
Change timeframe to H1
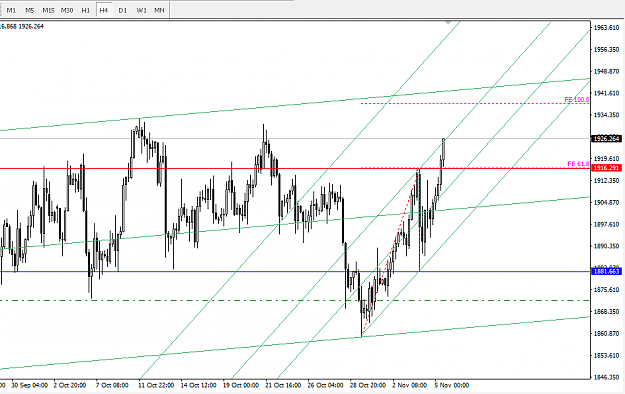point(85,10)
